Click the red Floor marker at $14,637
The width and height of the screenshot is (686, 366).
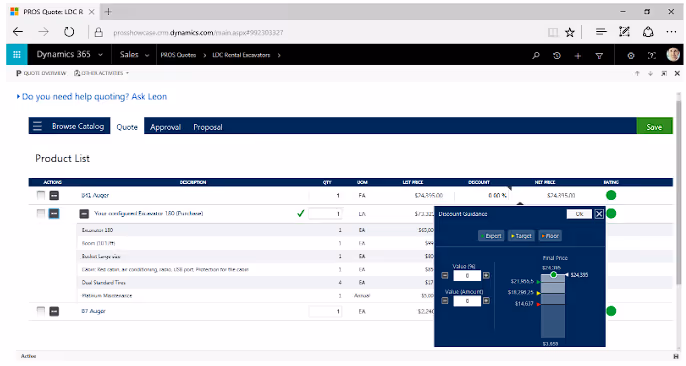point(539,304)
